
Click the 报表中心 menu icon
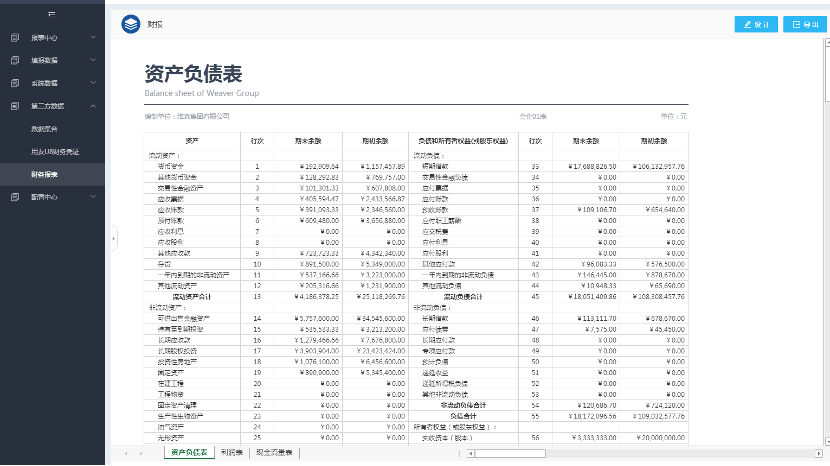pyautogui.click(x=15, y=38)
